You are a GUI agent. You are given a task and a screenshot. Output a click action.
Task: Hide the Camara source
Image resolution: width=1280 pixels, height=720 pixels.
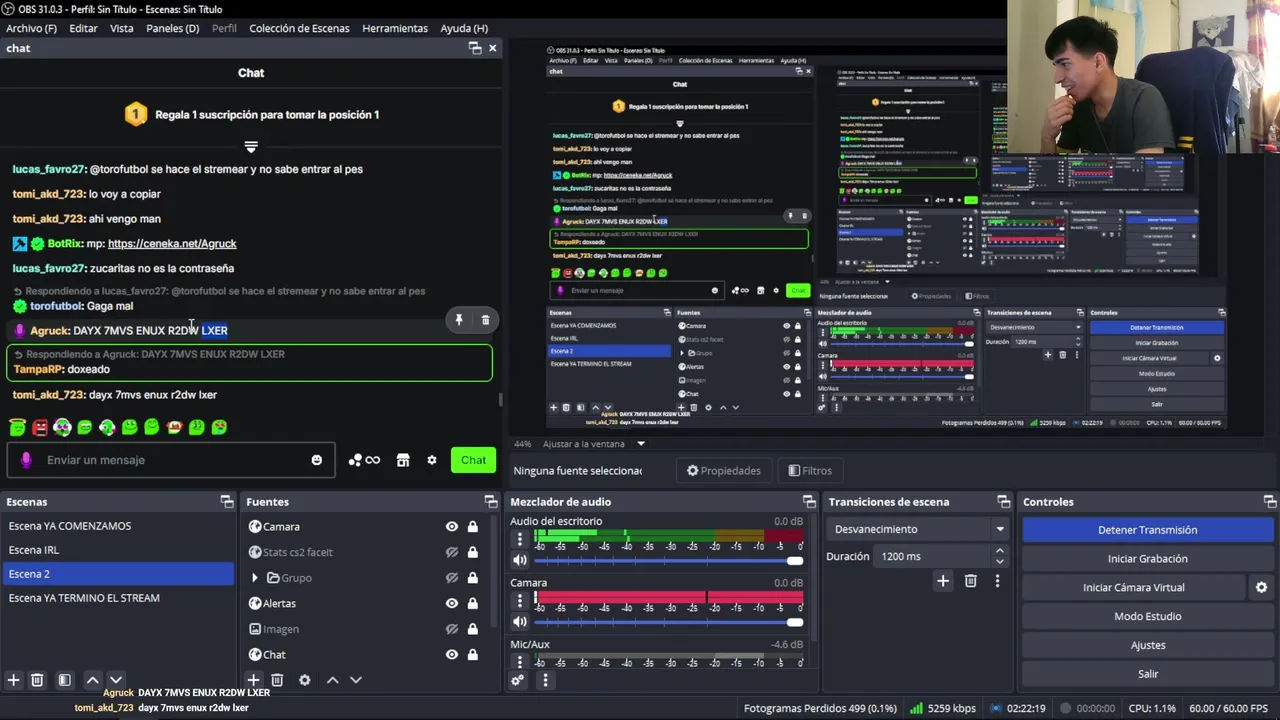452,527
